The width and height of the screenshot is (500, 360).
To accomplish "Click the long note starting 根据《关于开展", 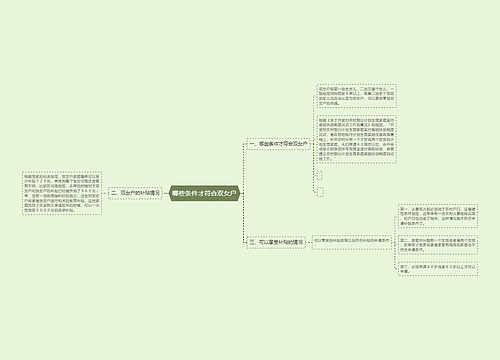I will pyautogui.click(x=356, y=139).
